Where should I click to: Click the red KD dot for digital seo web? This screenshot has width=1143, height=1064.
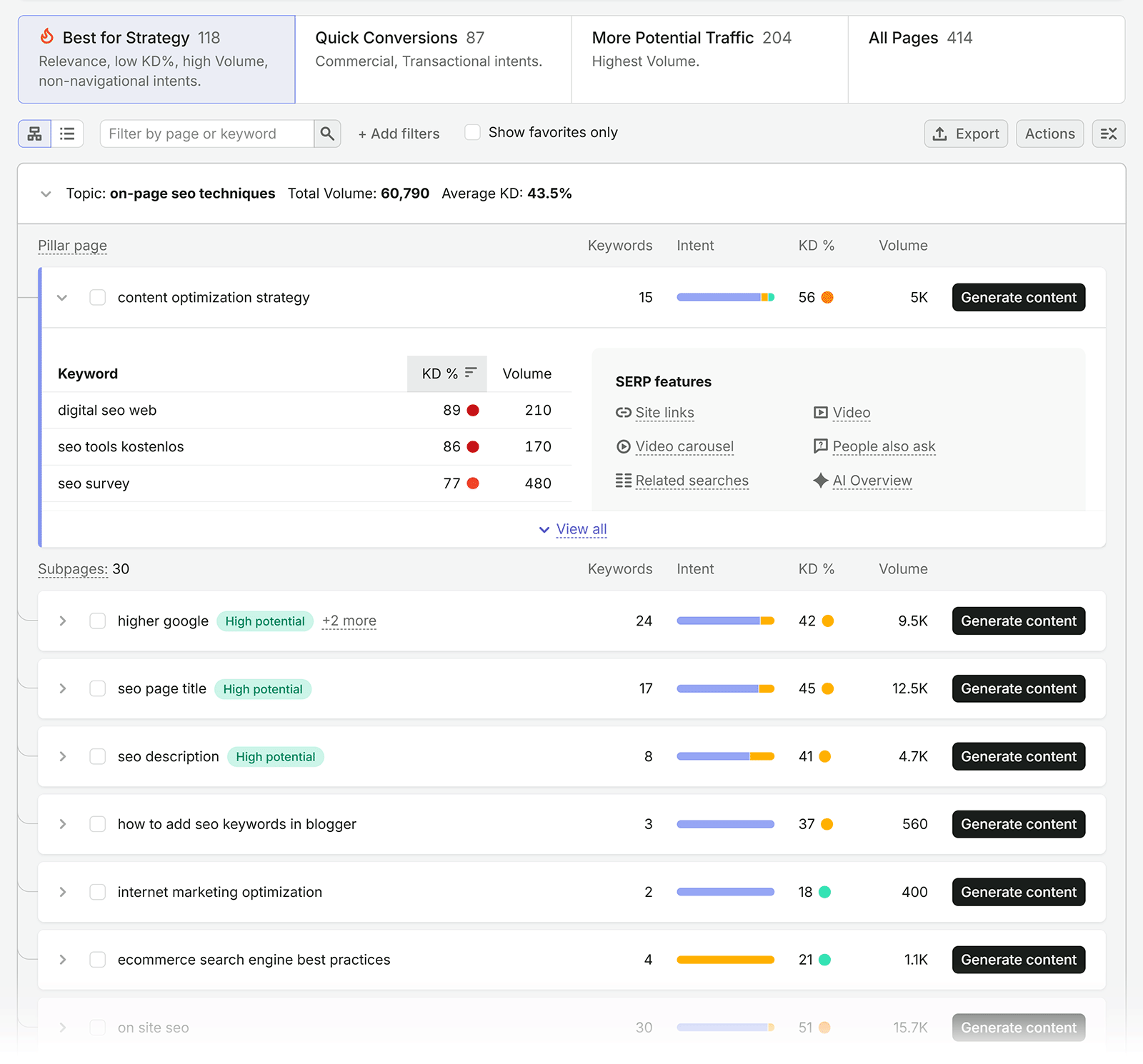click(x=473, y=410)
